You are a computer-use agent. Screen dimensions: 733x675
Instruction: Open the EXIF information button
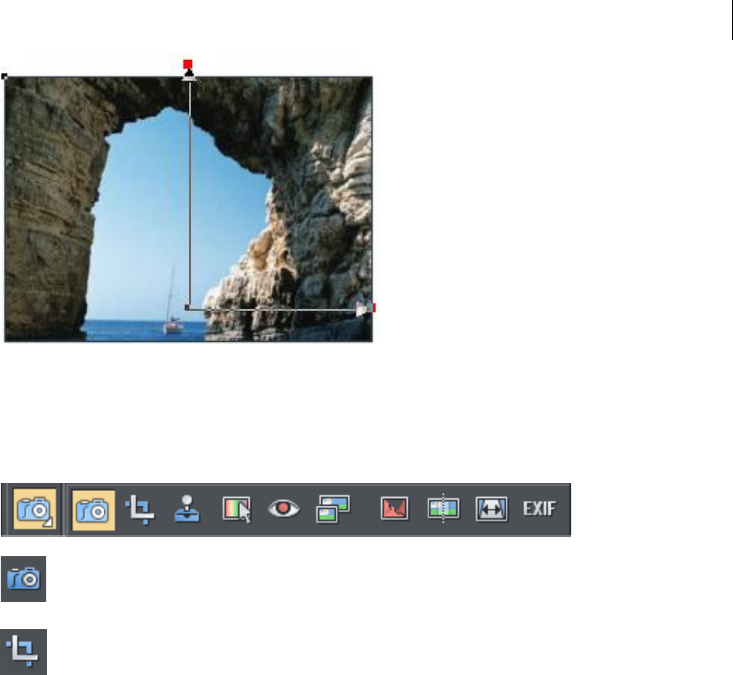[x=539, y=509]
